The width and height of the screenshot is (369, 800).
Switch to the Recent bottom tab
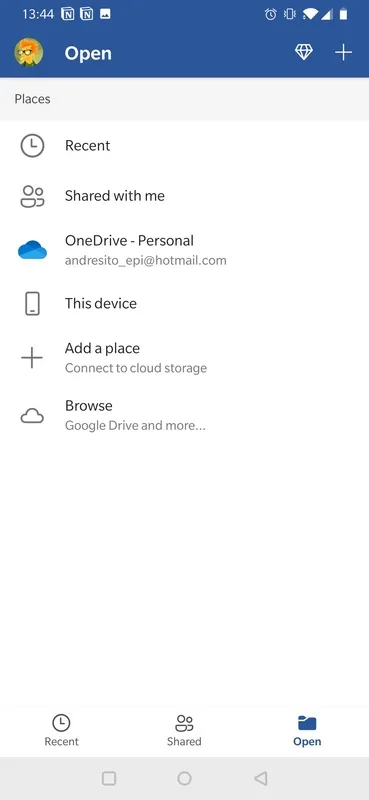[x=61, y=731]
